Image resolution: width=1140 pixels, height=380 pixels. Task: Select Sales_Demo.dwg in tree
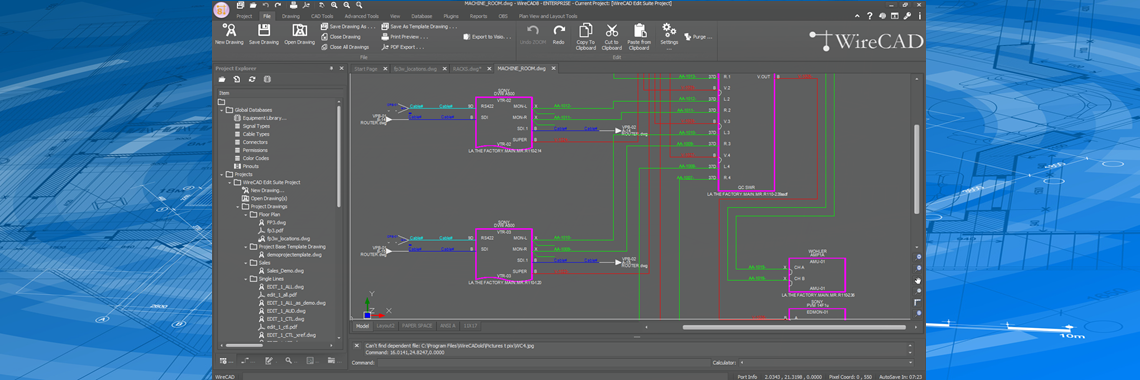284,270
